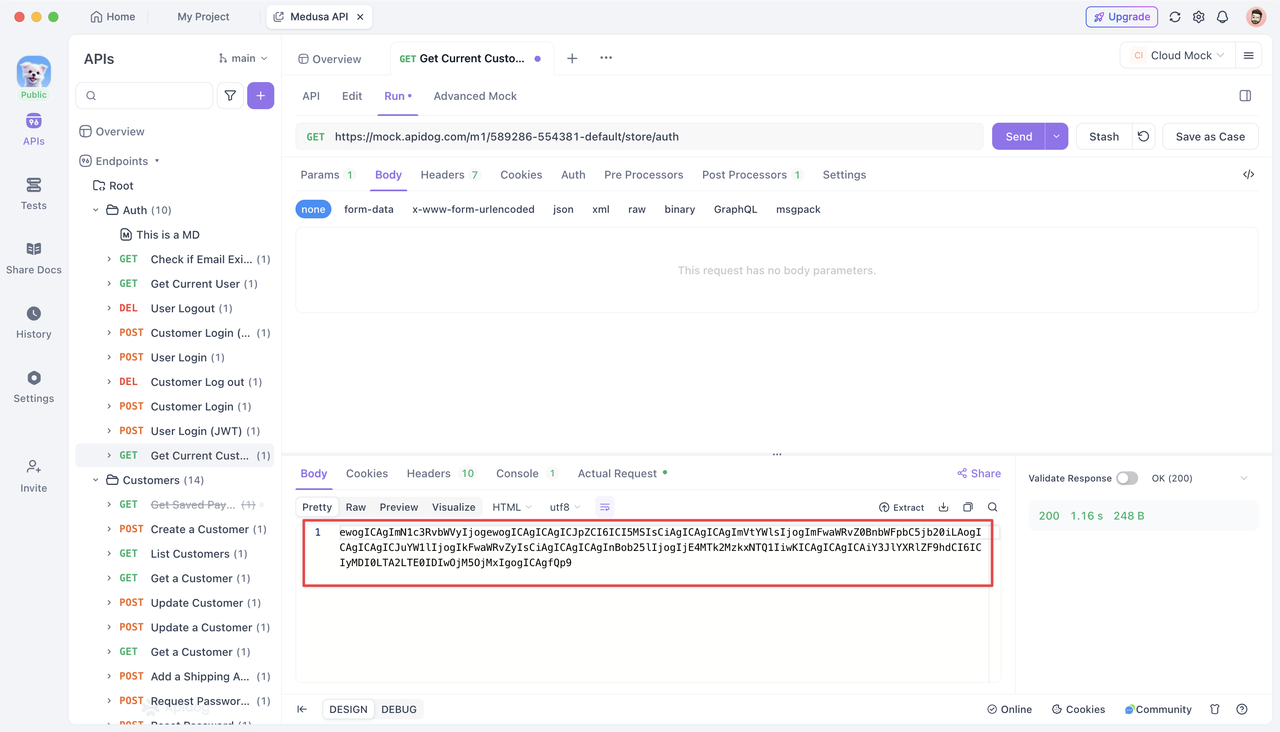Open the History sidebar section

(x=34, y=323)
